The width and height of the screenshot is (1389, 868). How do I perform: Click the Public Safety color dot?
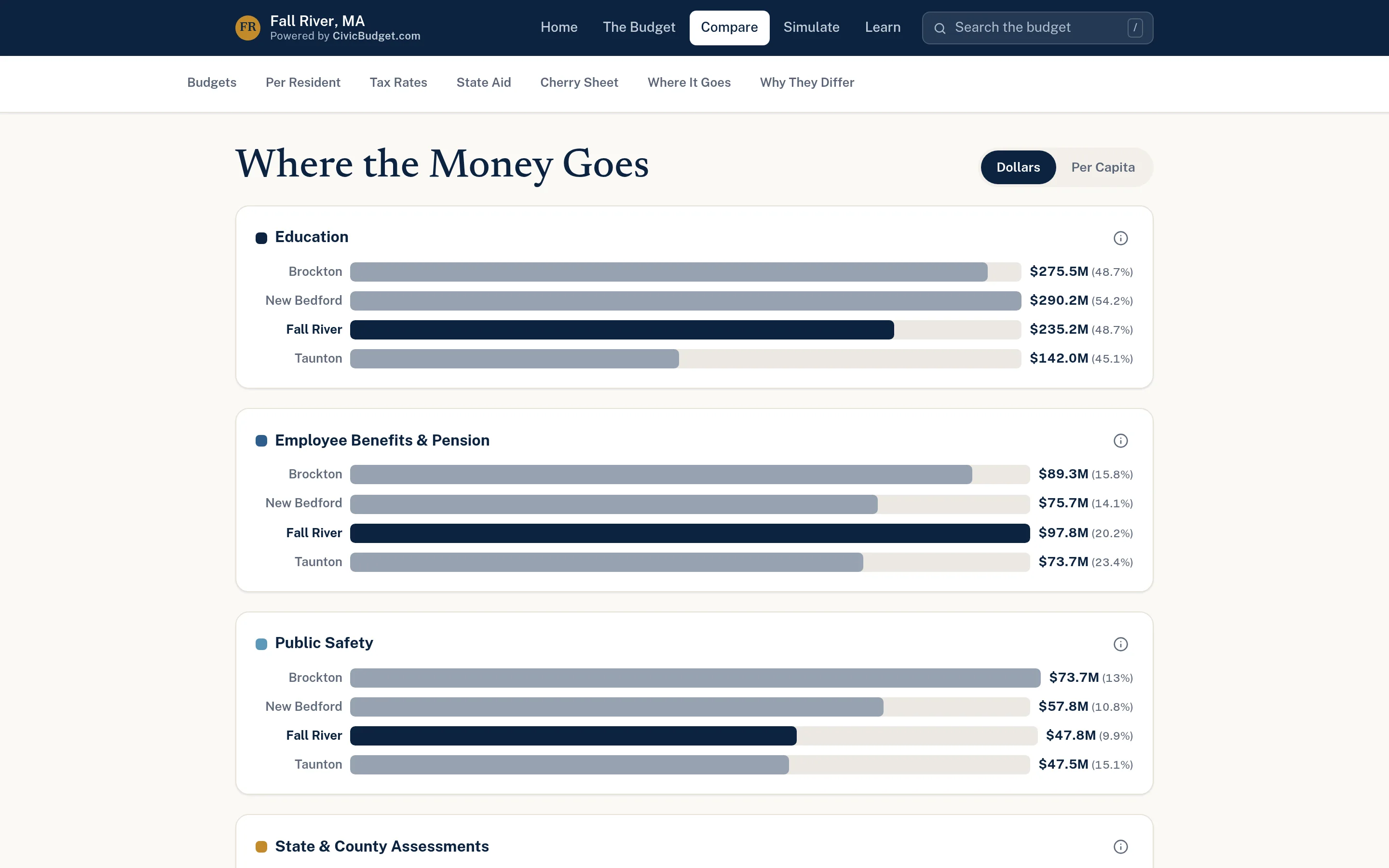(261, 644)
